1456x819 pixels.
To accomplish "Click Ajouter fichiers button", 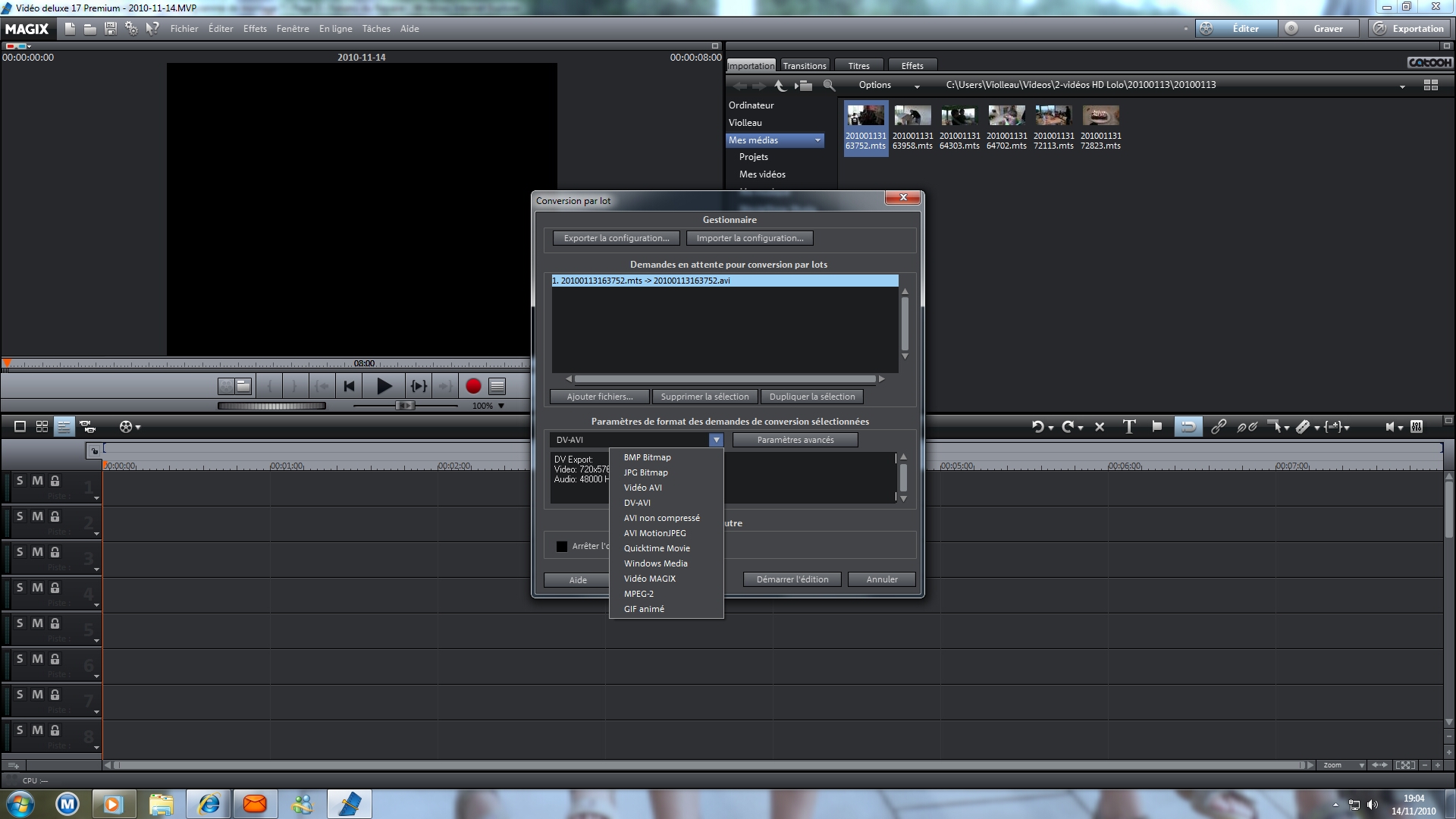I will pos(600,397).
